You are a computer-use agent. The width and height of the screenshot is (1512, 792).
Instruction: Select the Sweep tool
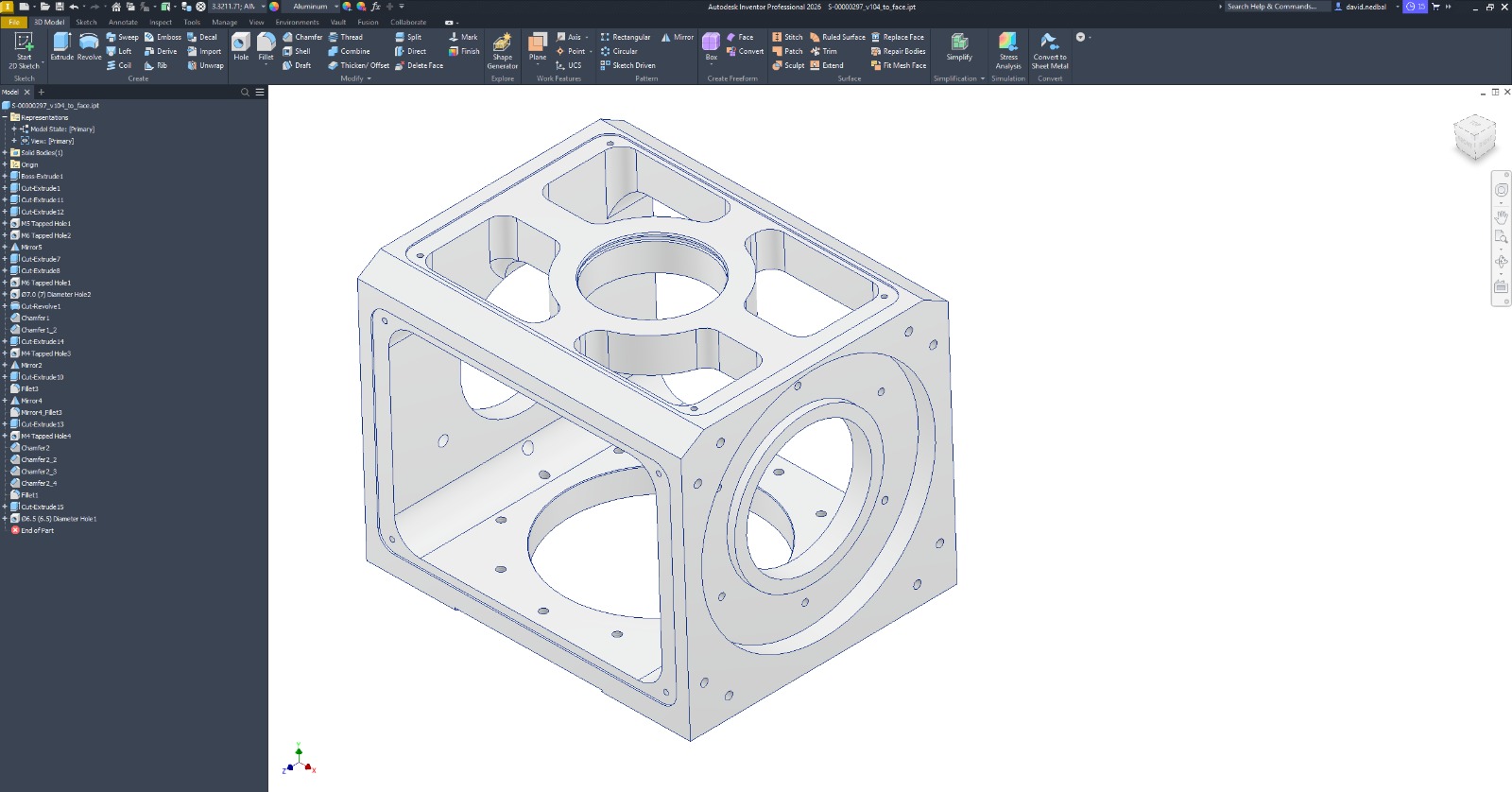(122, 37)
